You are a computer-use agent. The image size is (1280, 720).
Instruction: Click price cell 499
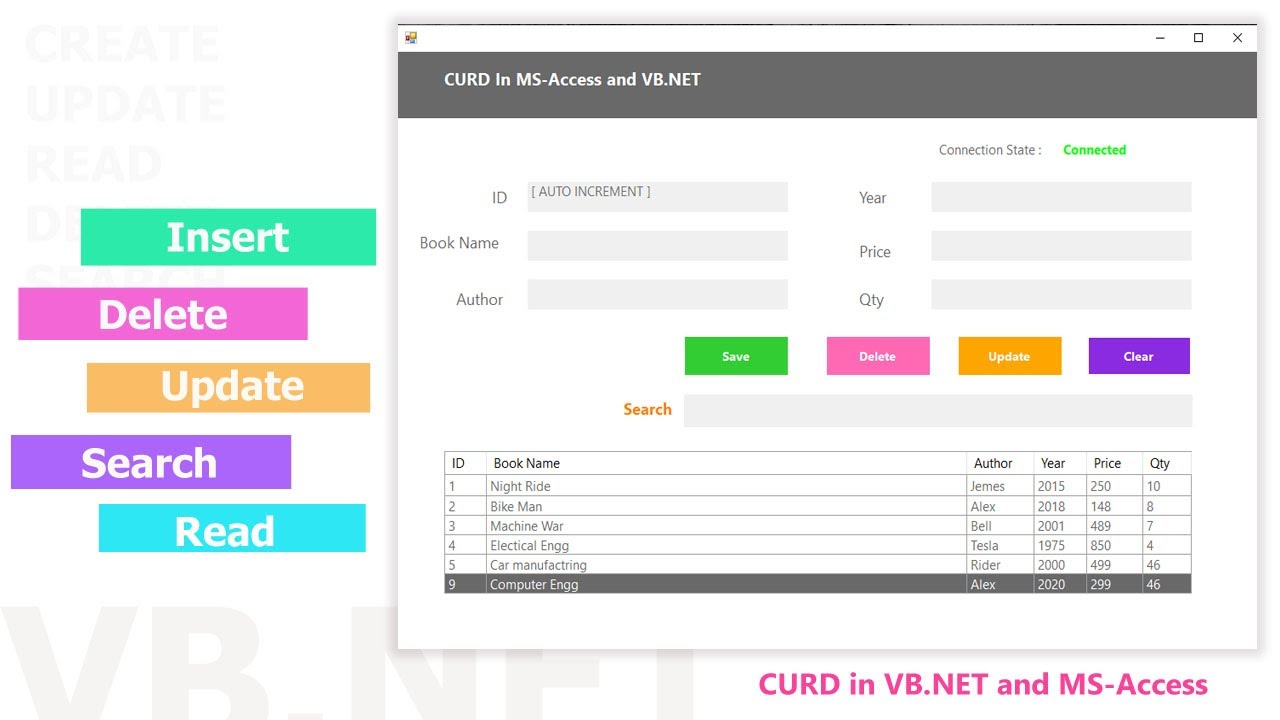point(1115,565)
